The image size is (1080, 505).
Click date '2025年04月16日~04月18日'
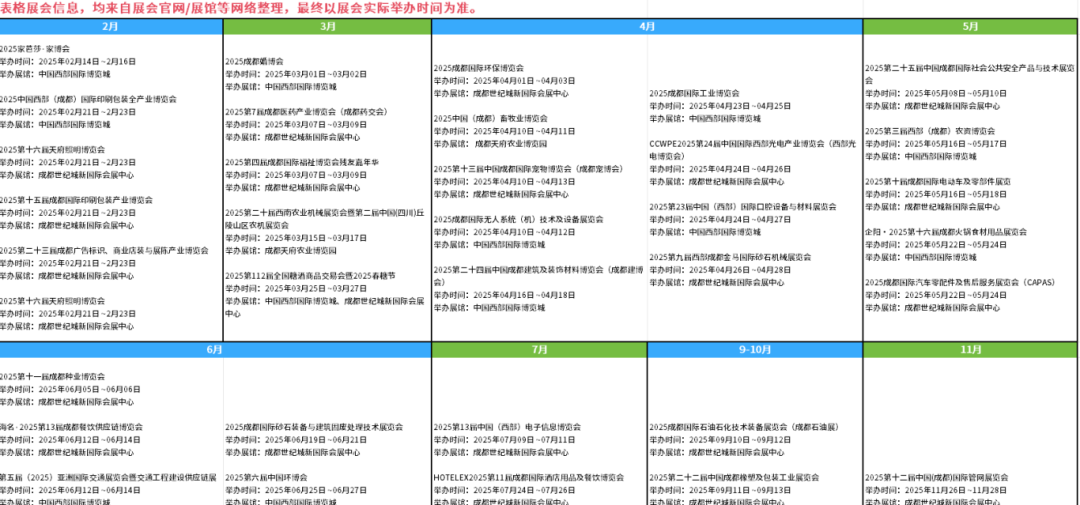click(523, 296)
